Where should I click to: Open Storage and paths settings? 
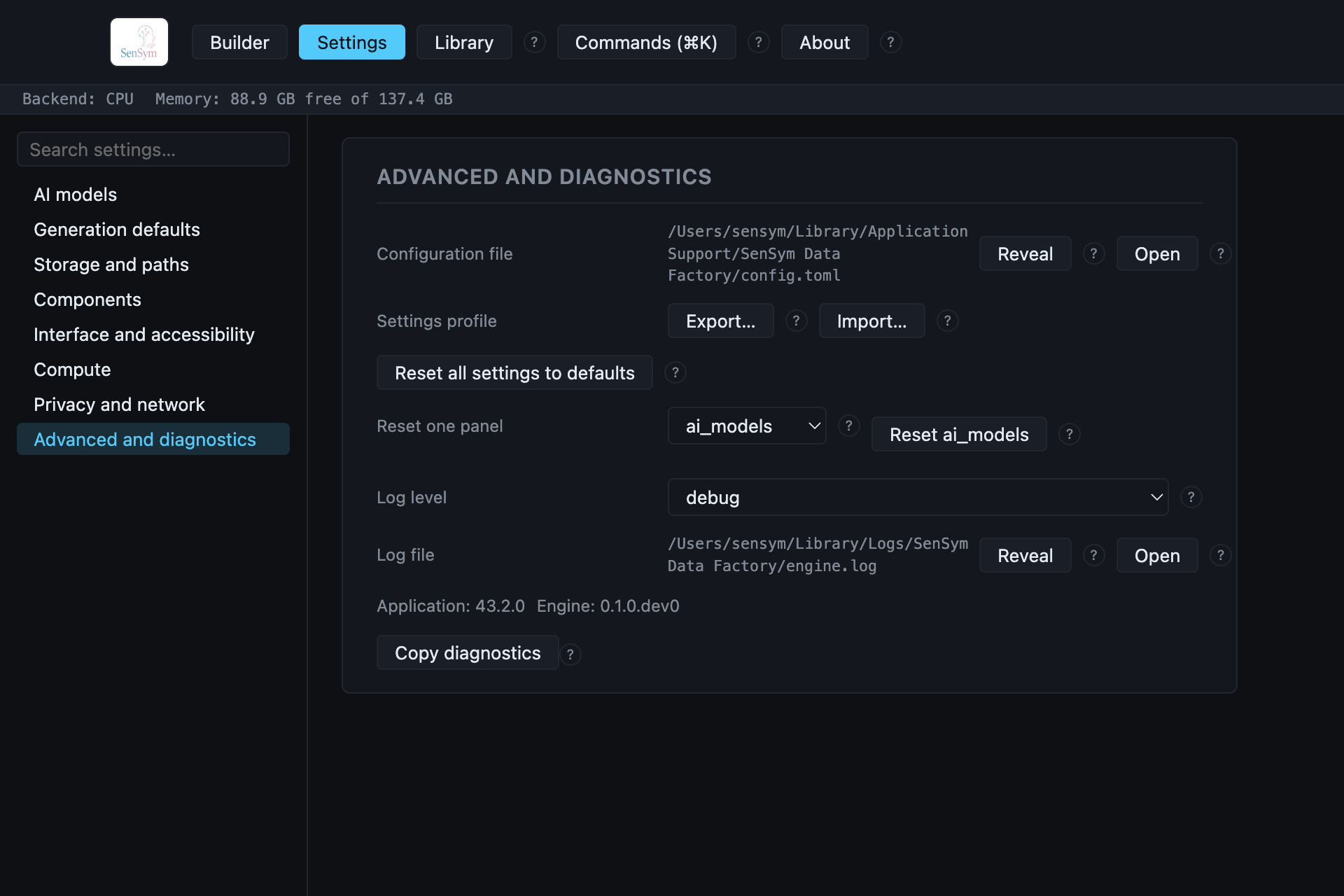(x=153, y=265)
